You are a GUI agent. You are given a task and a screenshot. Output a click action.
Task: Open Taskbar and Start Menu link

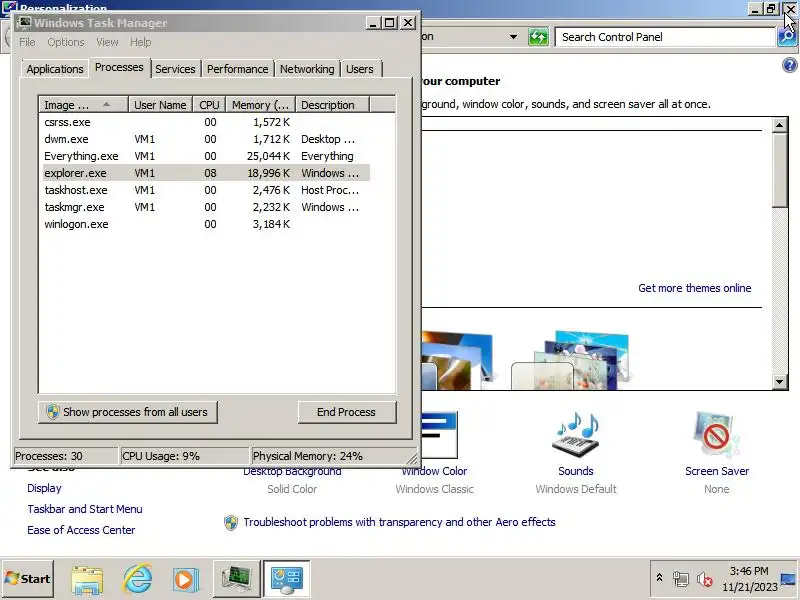(85, 509)
